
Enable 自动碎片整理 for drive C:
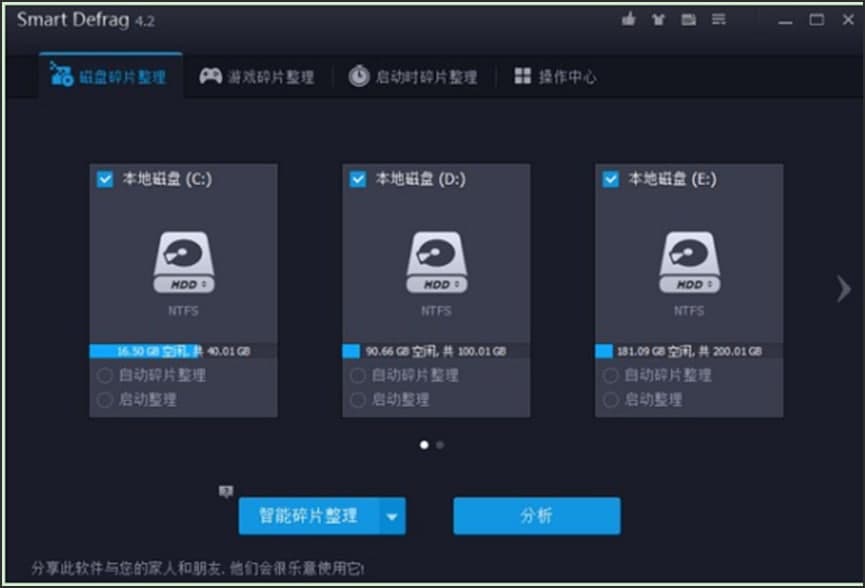(x=105, y=376)
